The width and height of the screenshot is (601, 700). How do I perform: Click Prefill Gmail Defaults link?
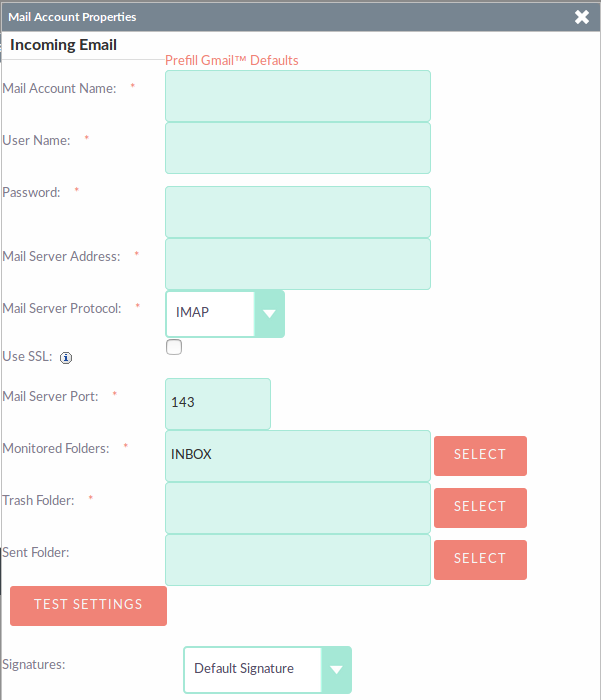(232, 60)
